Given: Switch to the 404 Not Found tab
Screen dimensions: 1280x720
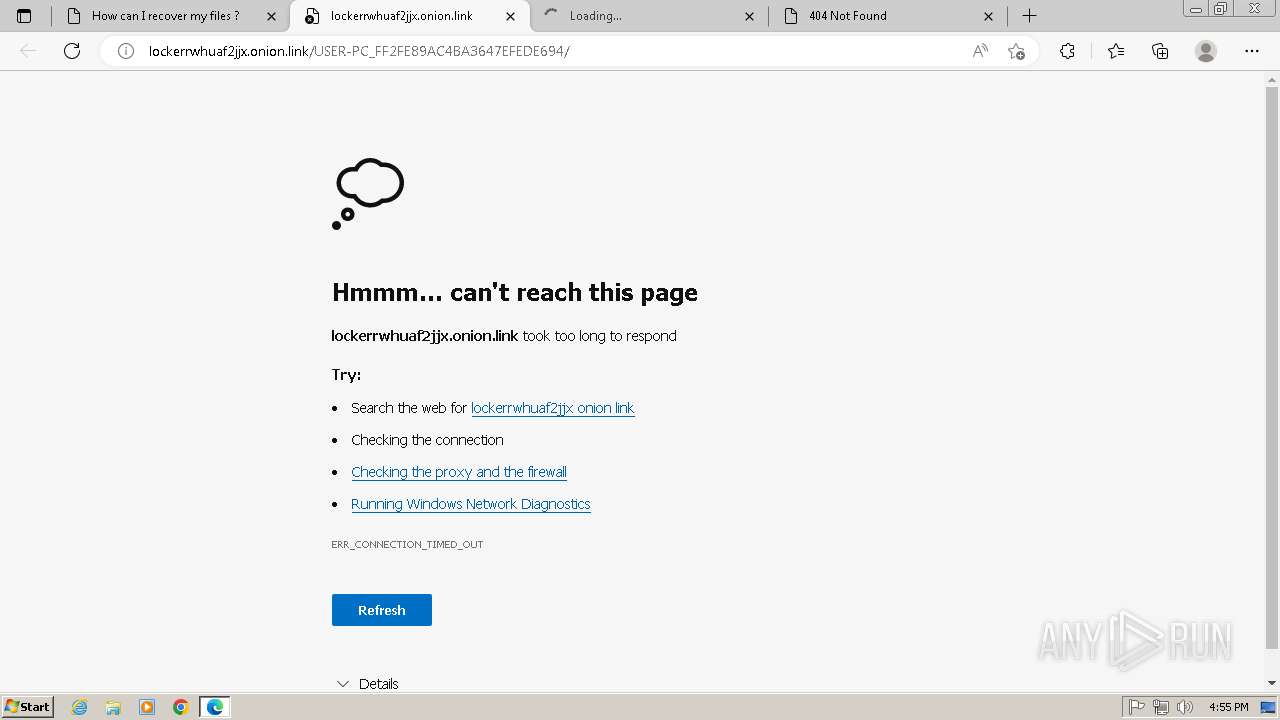Looking at the screenshot, I should 888,16.
